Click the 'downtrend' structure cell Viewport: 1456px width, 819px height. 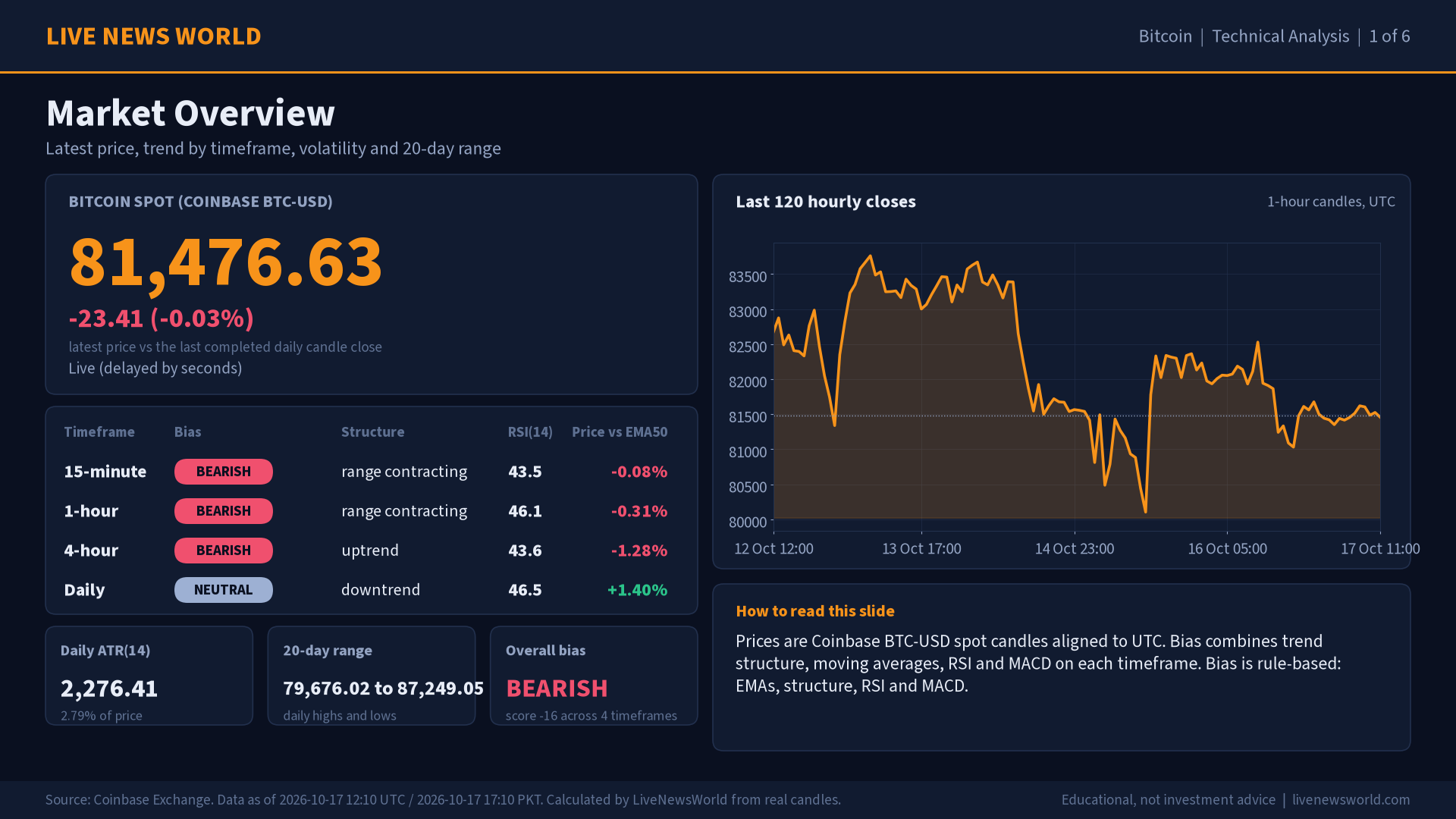[x=381, y=590]
